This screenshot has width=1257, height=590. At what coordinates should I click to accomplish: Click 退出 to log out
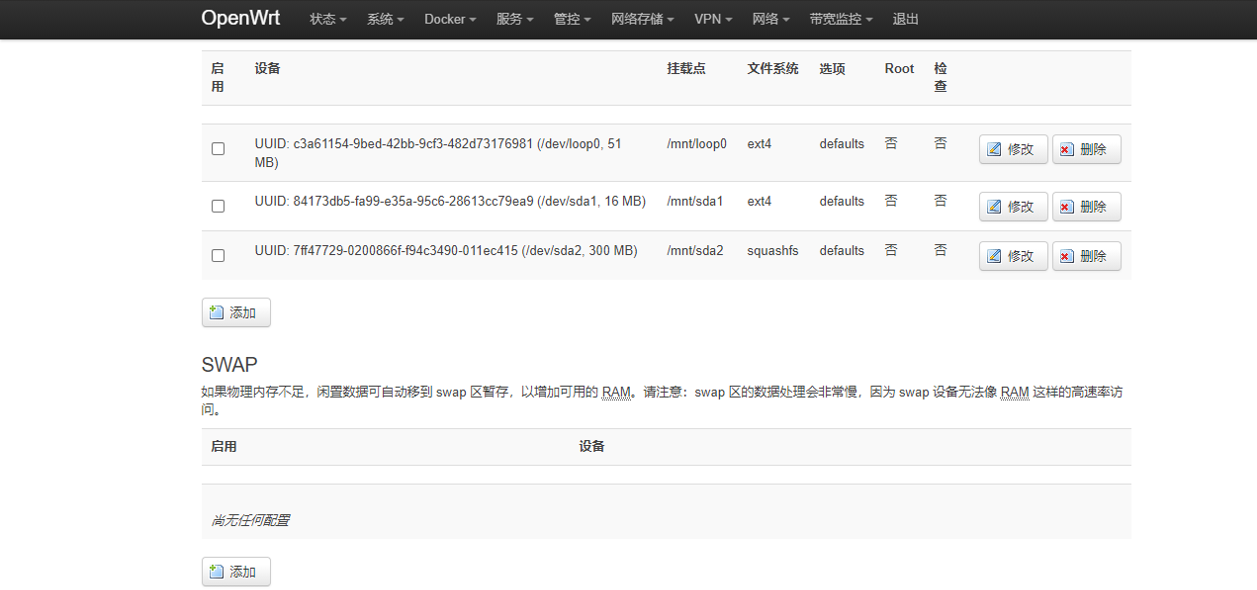tap(906, 18)
